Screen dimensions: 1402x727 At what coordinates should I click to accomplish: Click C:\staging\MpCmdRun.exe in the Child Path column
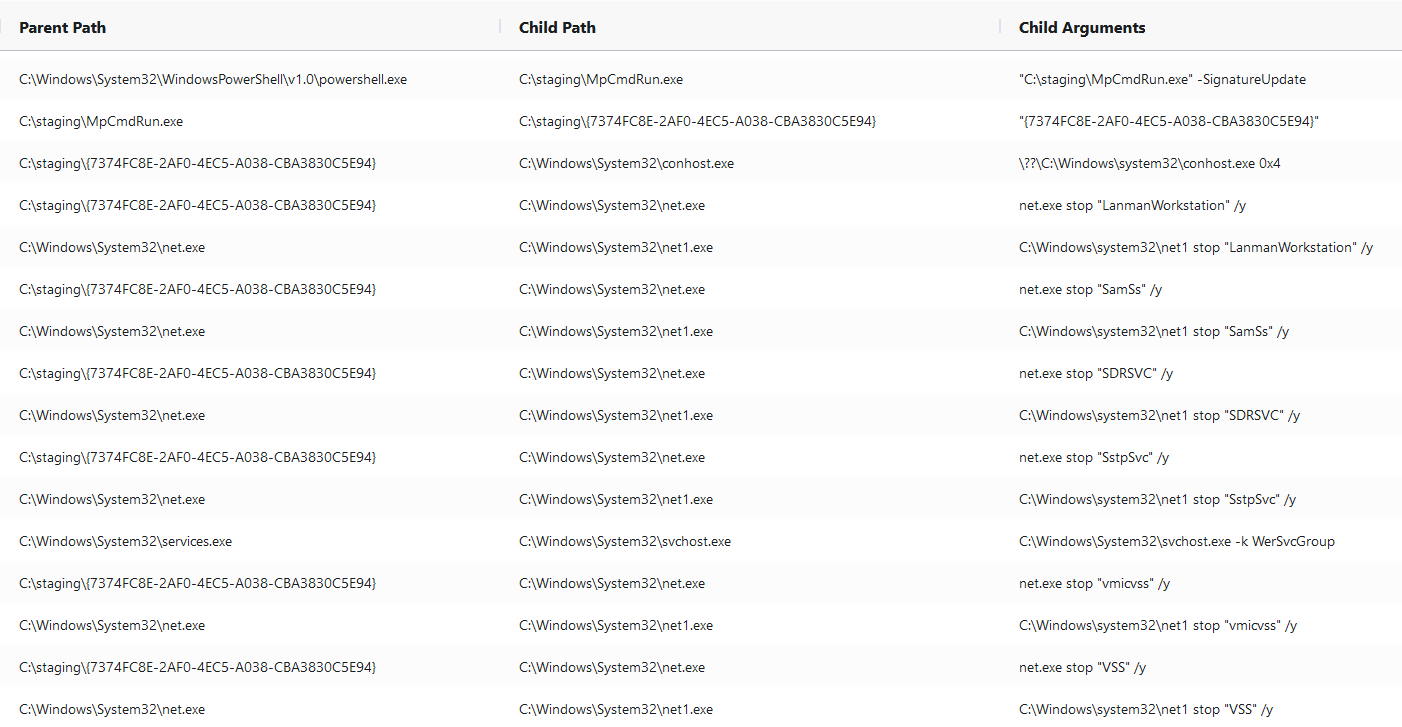click(x=601, y=79)
